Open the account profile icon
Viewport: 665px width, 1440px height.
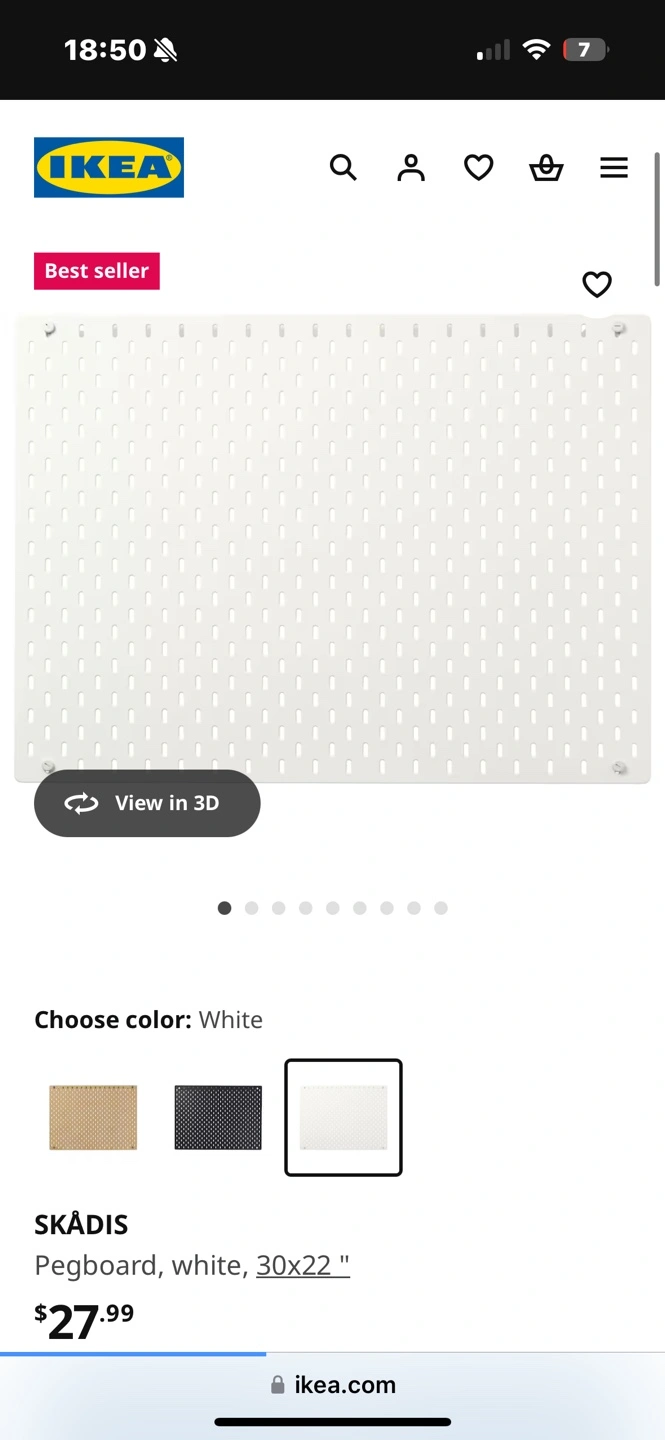(411, 167)
